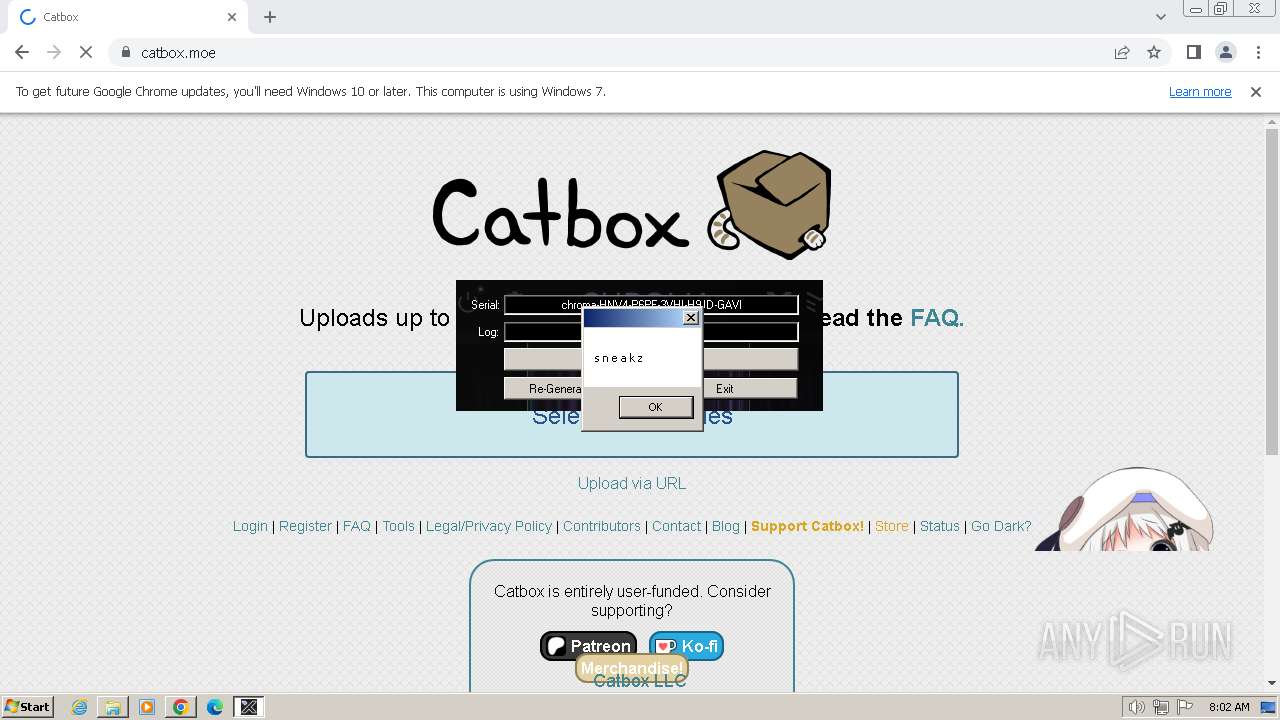Viewport: 1280px width, 720px height.
Task: Click the browser back arrow
Action: click(x=22, y=52)
